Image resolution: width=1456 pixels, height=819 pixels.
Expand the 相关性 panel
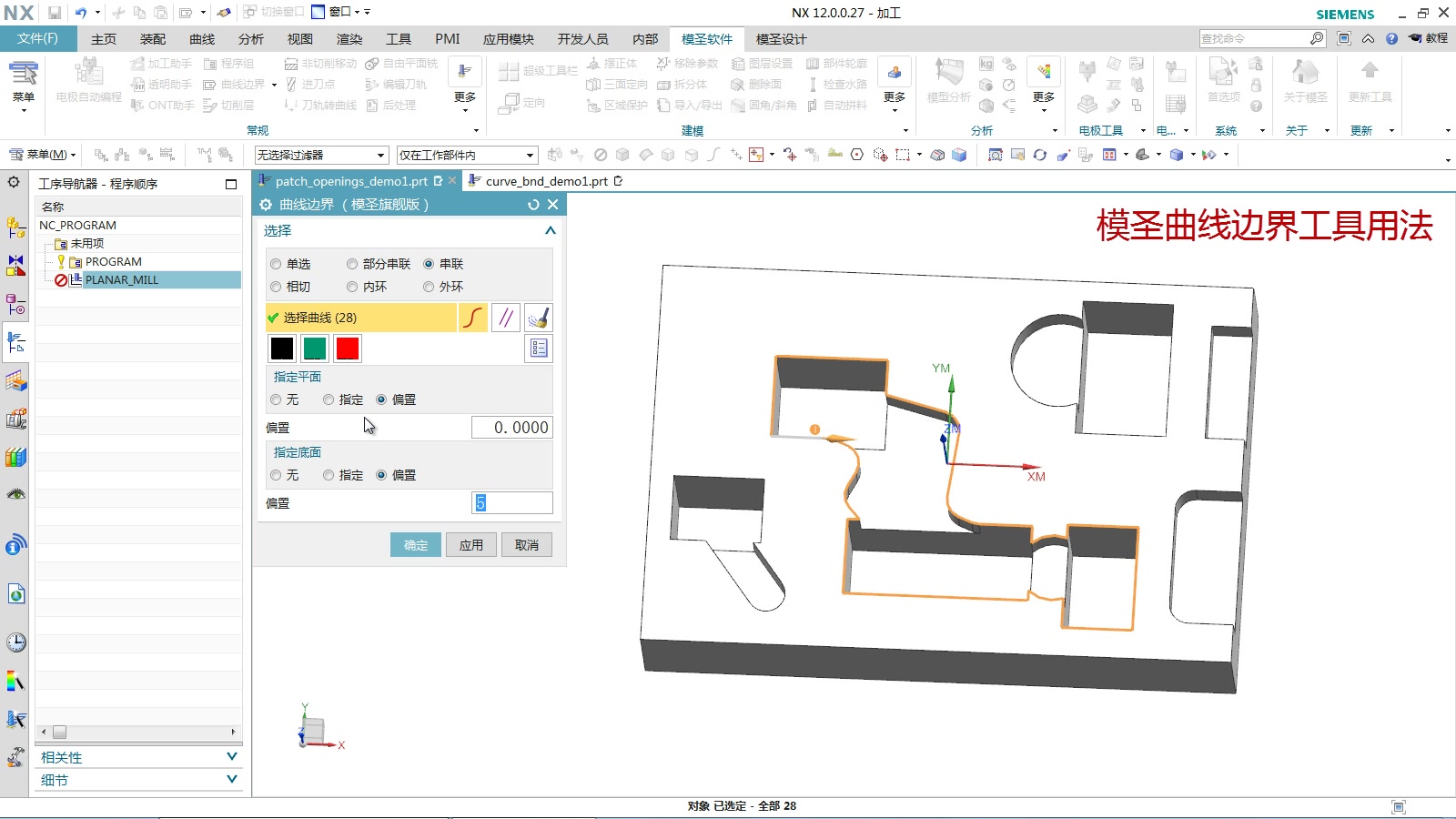(x=231, y=757)
